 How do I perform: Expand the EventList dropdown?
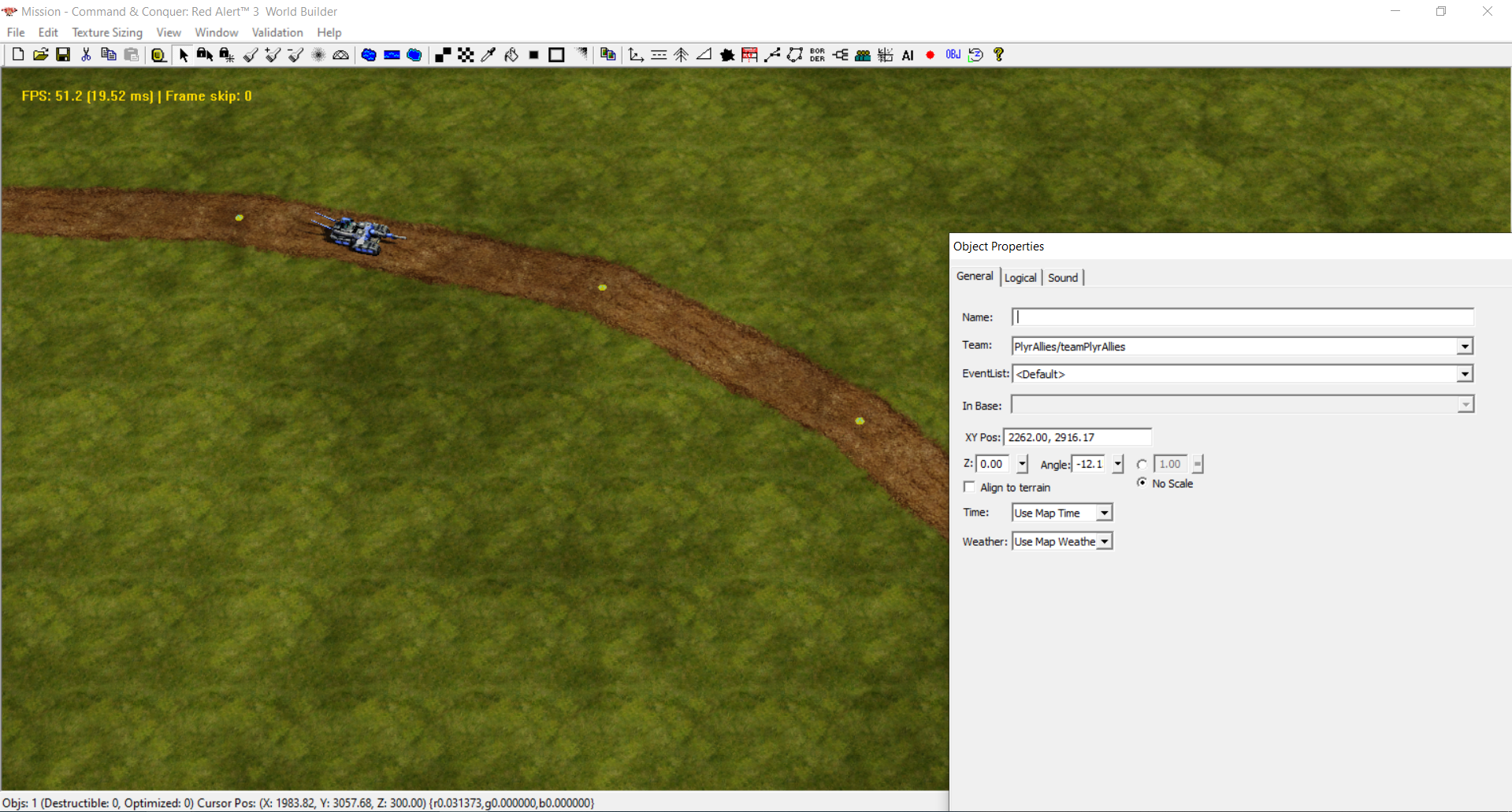pyautogui.click(x=1465, y=374)
